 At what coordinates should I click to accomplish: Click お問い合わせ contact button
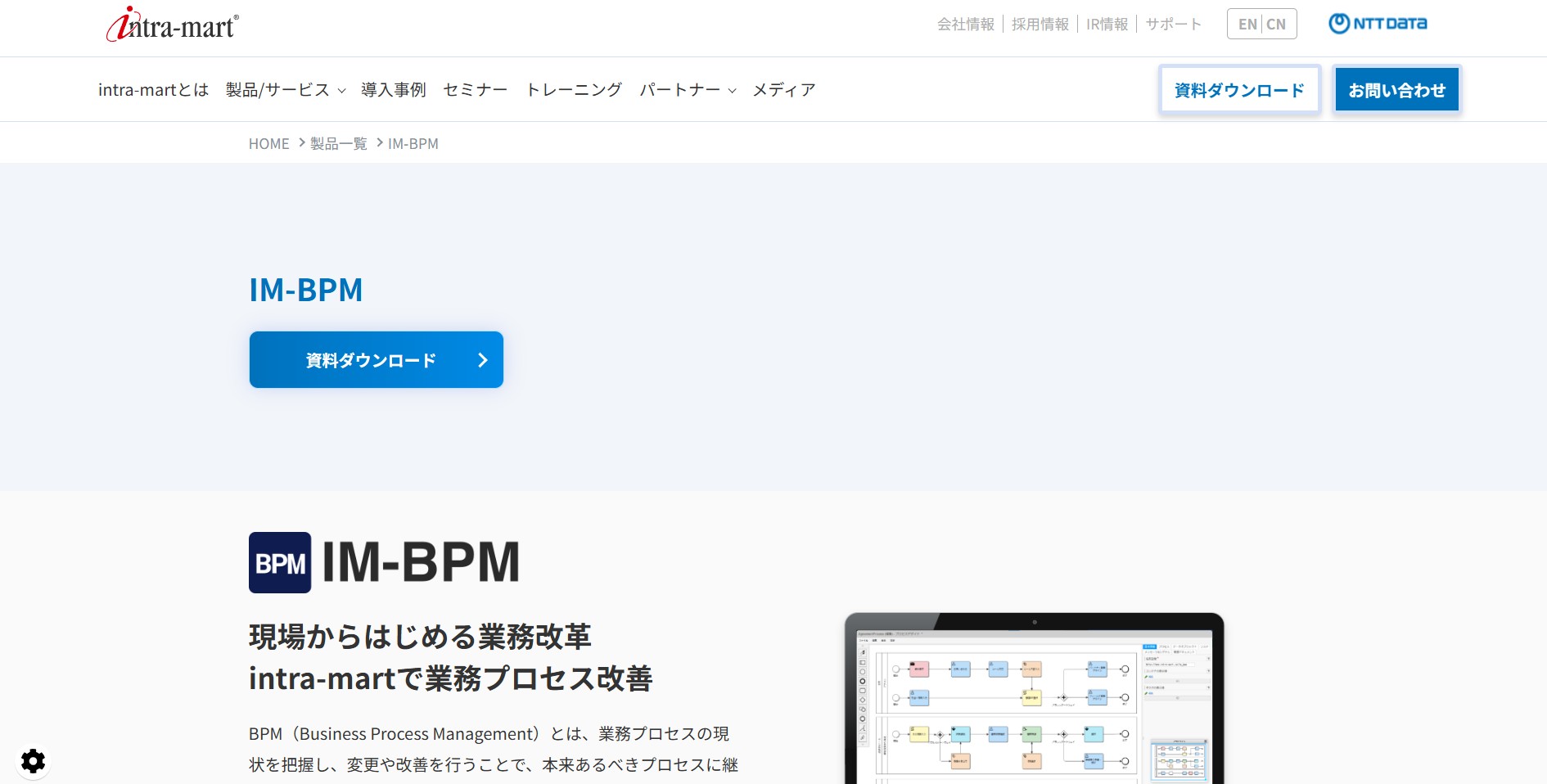point(1396,89)
